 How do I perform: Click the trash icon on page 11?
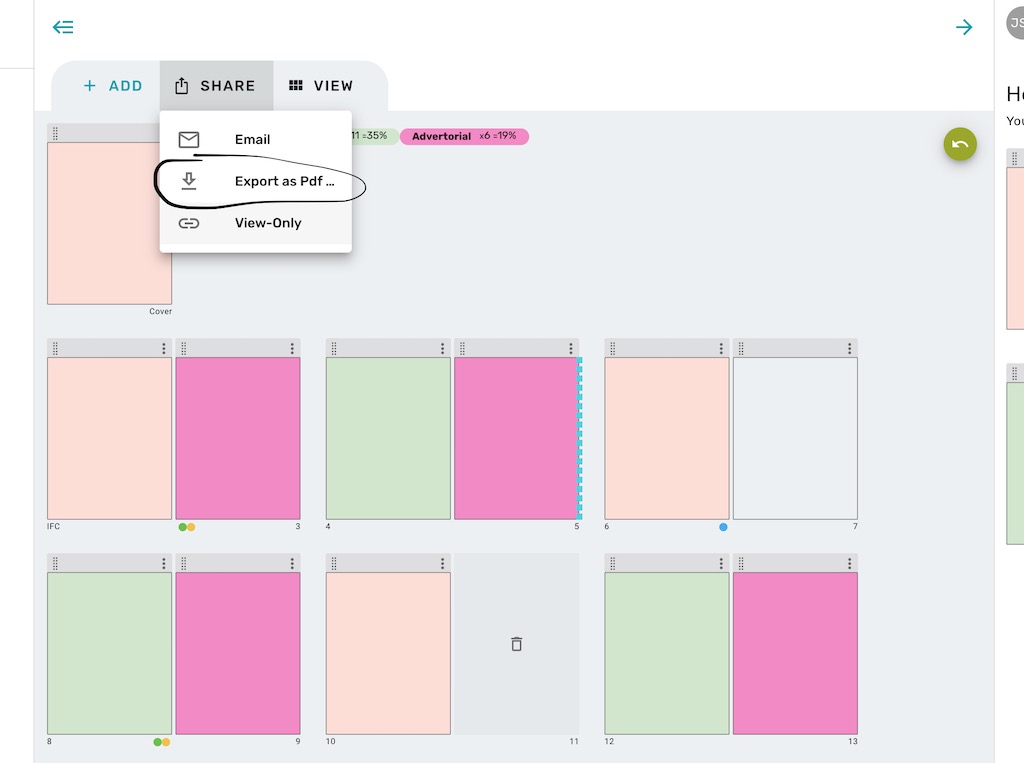[516, 644]
